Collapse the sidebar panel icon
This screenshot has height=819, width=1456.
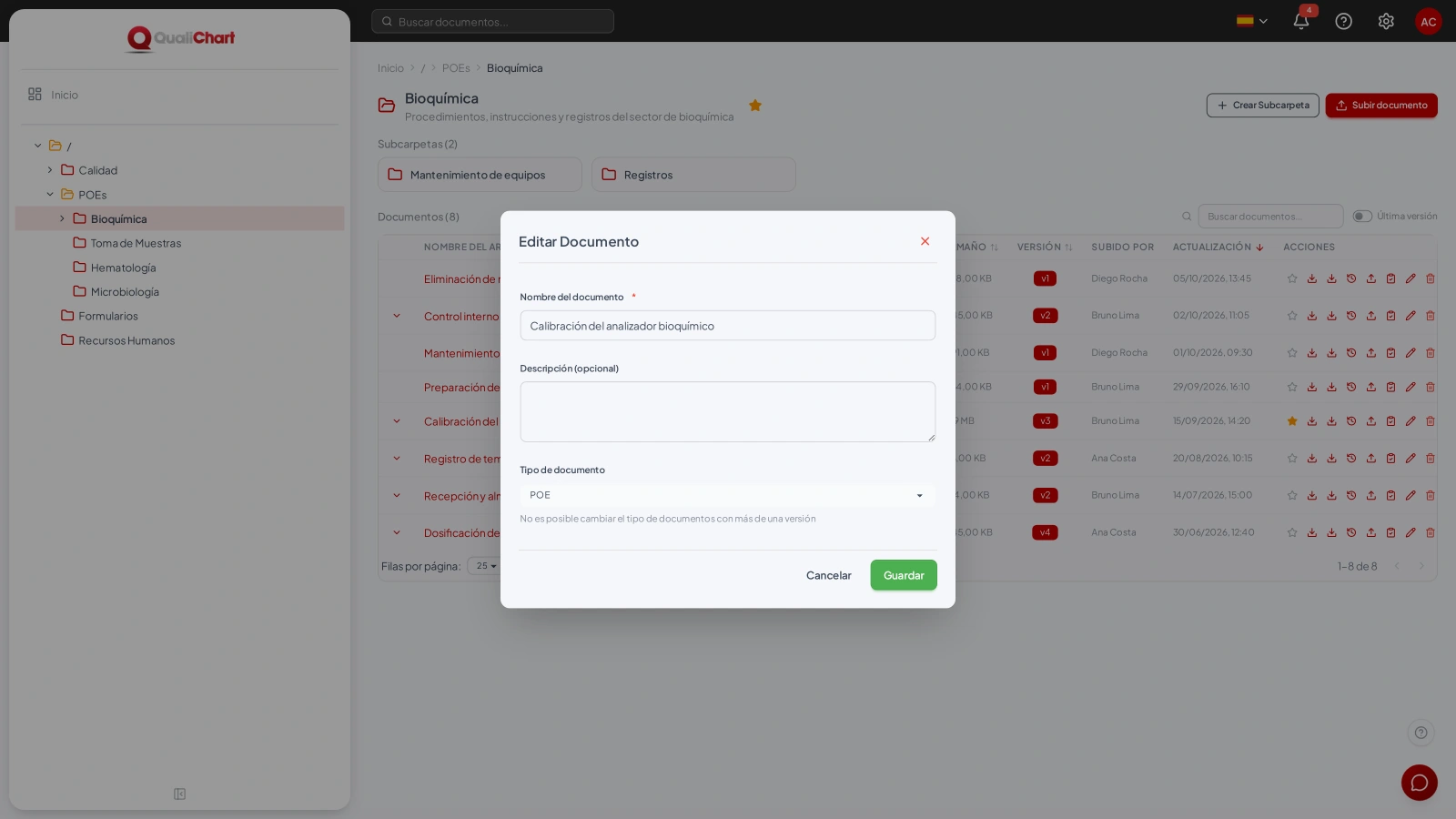tap(180, 794)
